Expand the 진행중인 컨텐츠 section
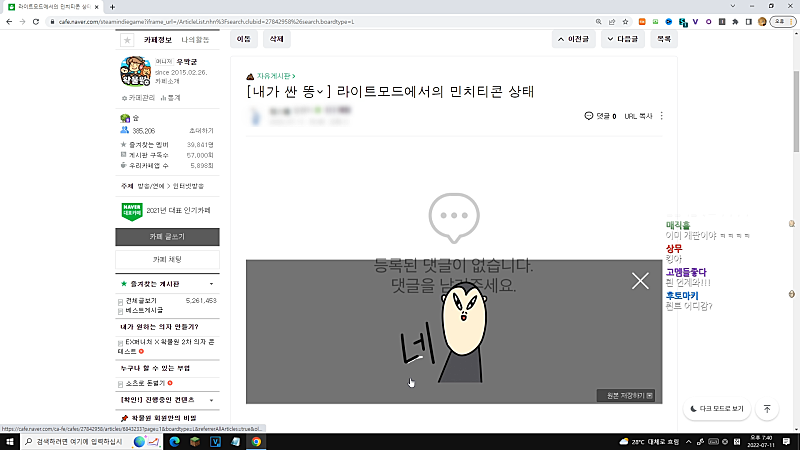Image resolution: width=800 pixels, height=450 pixels. coord(212,400)
